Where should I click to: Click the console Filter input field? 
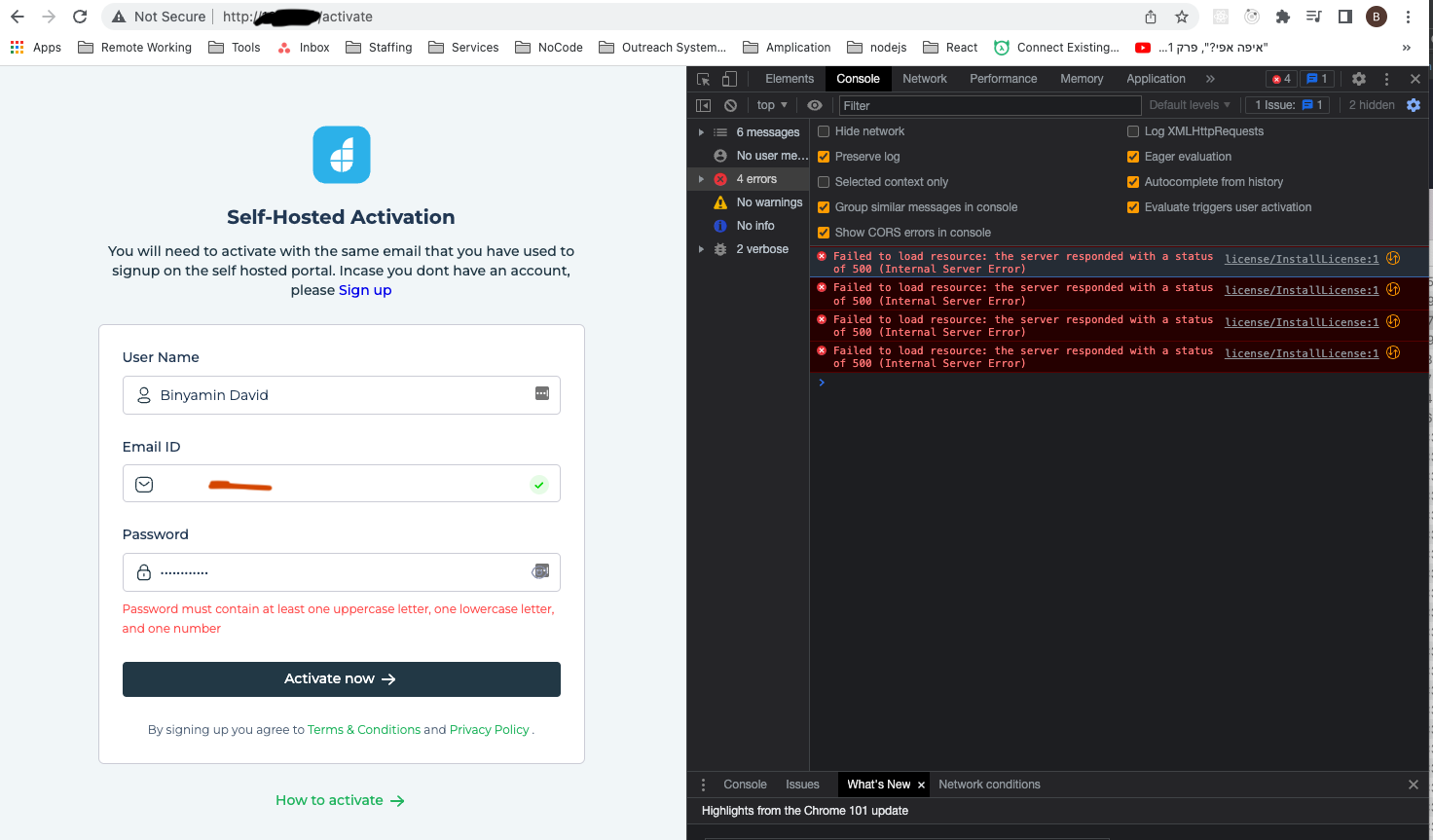(990, 105)
